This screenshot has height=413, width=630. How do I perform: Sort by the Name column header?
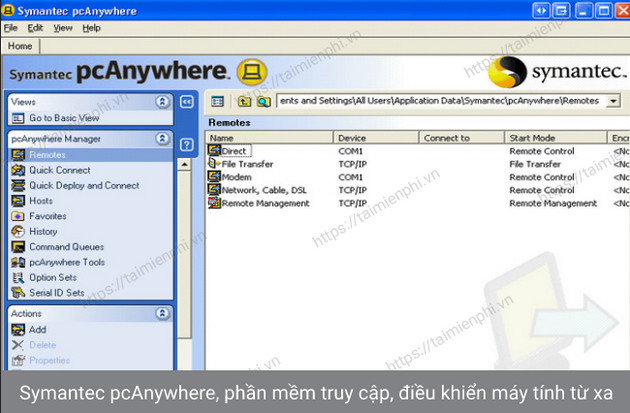click(270, 138)
